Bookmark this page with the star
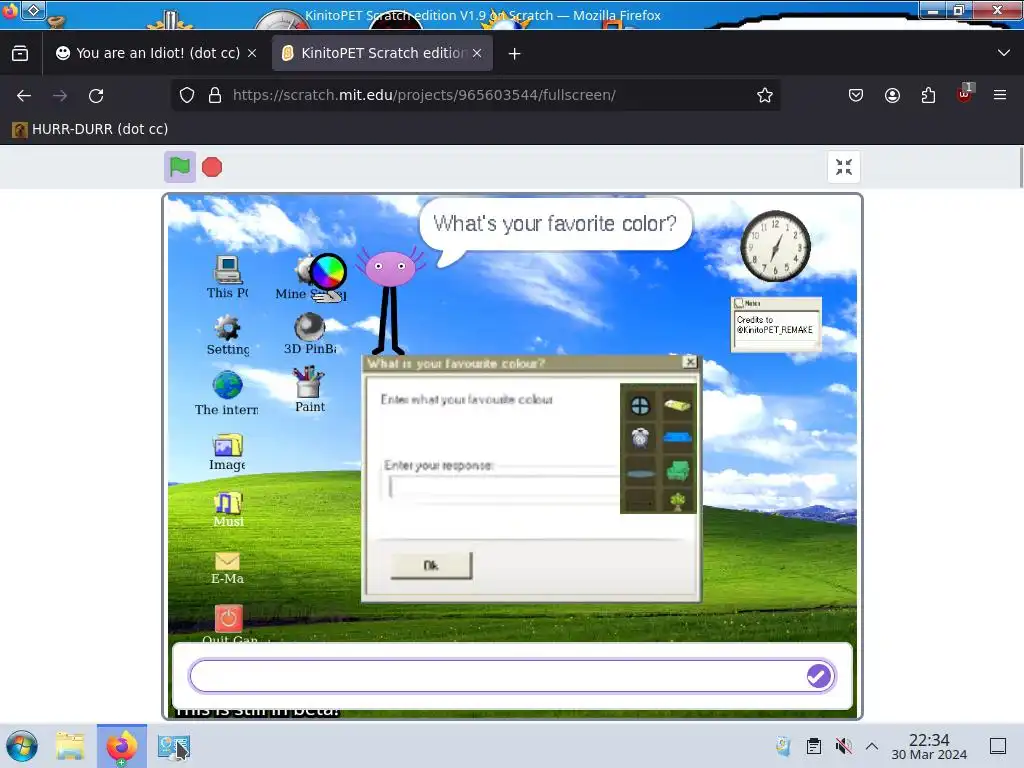 coord(765,95)
